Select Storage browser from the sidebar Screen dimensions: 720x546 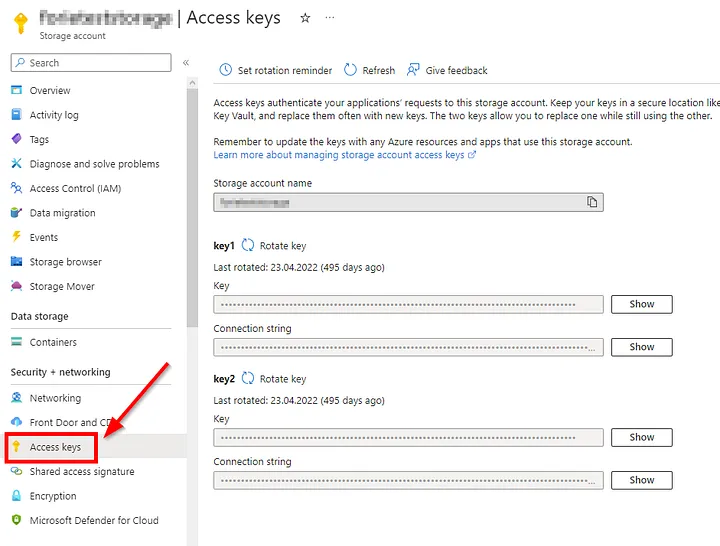(66, 262)
